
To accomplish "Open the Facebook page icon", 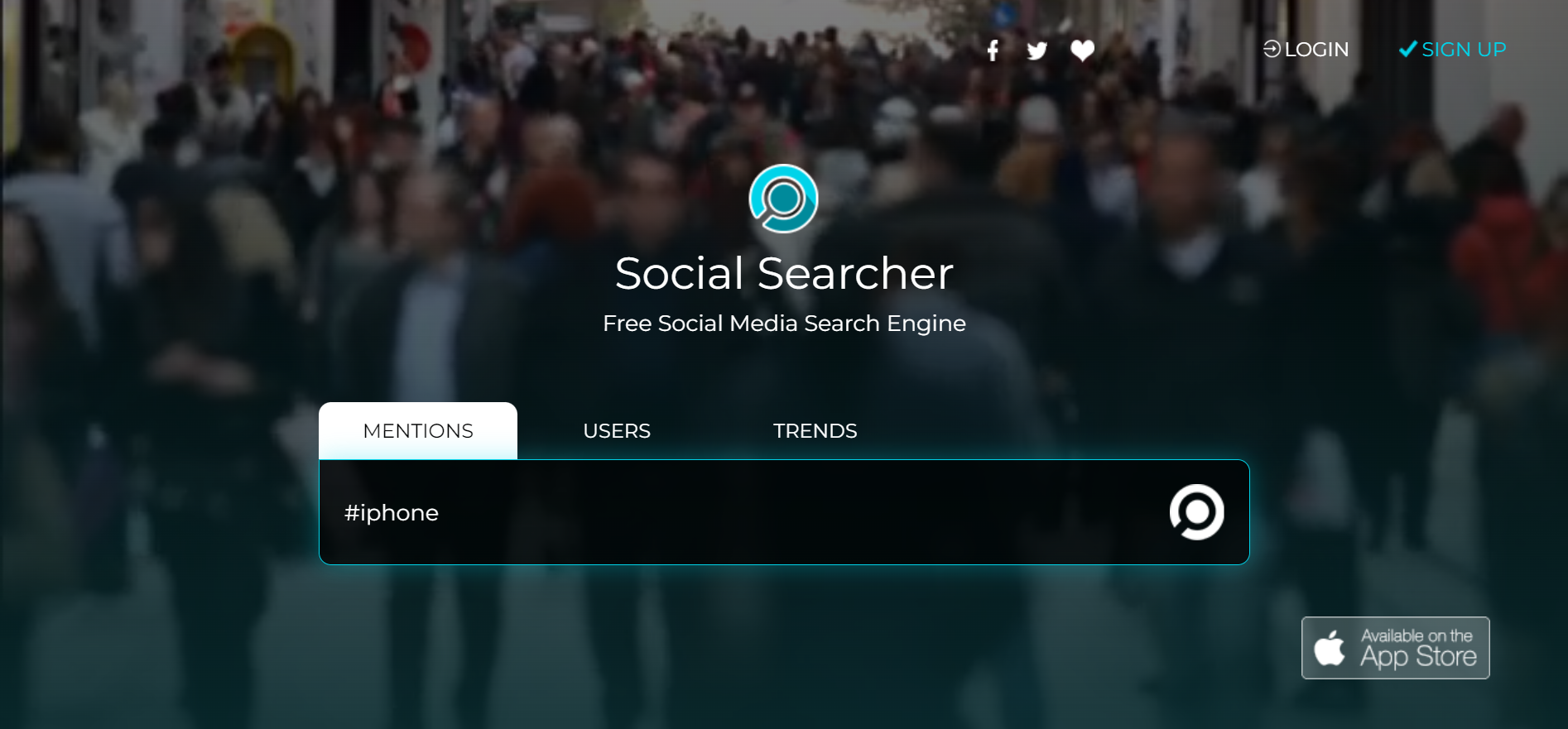I will point(993,50).
